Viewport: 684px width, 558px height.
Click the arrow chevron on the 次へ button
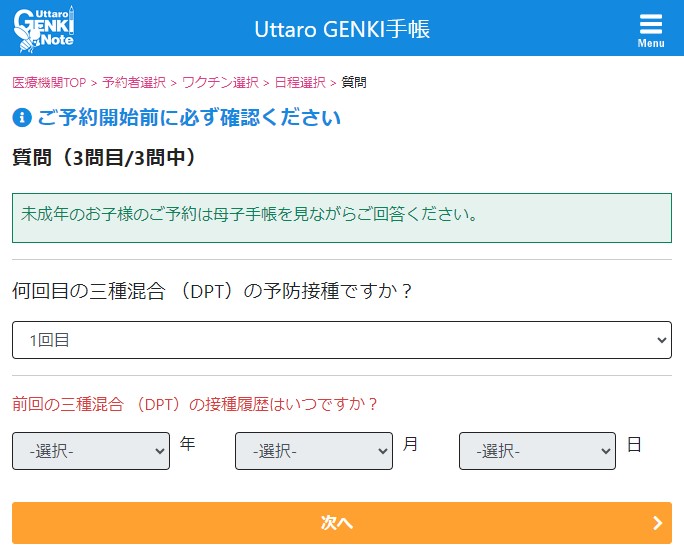(x=657, y=523)
